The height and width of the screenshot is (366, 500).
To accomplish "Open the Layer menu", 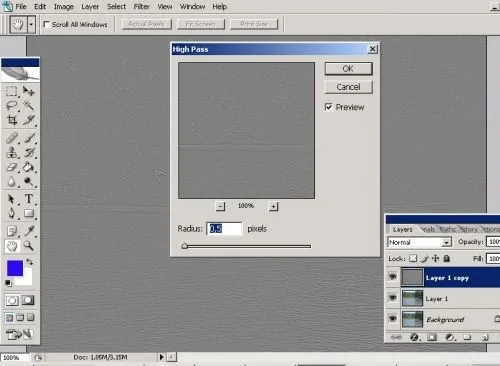I will click(x=90, y=7).
